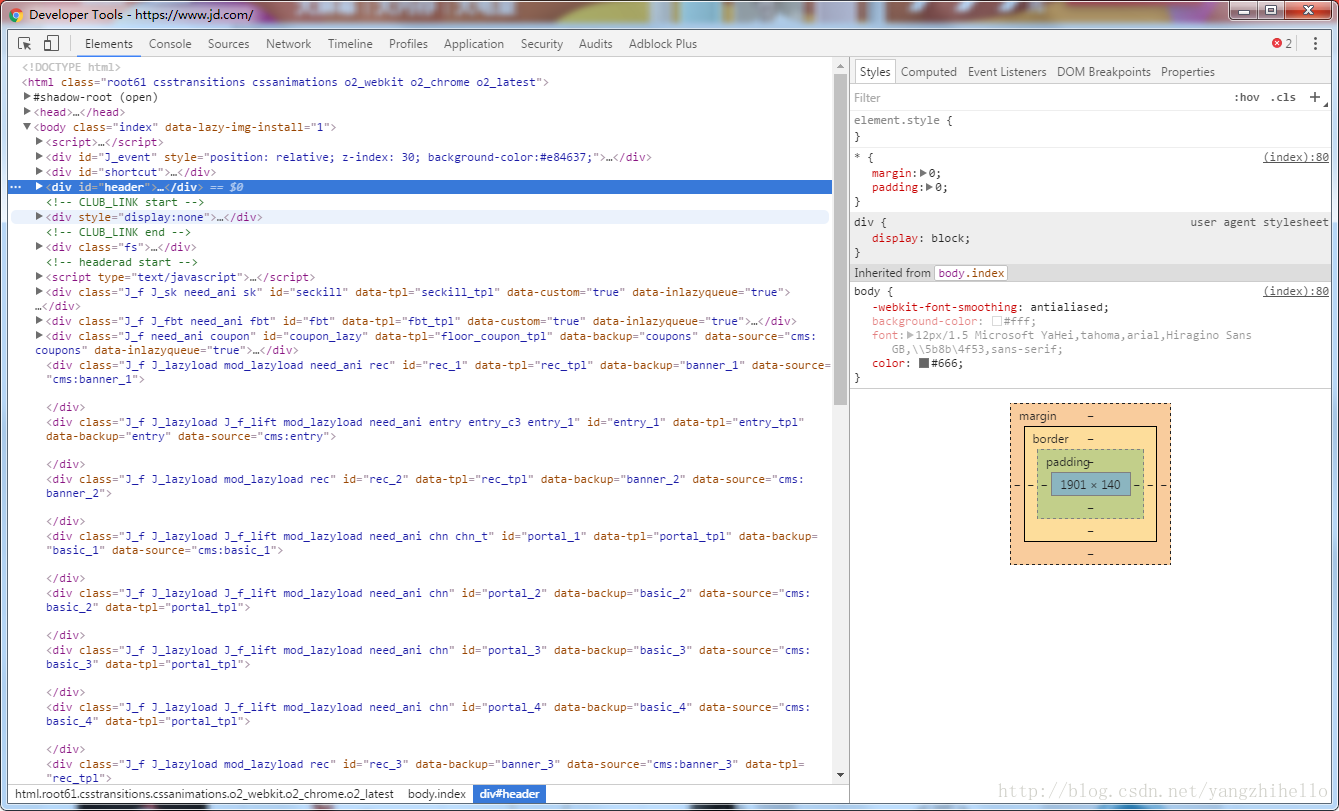This screenshot has width=1339, height=811.
Task: Open the DOM Breakpoints tab
Action: tap(1104, 72)
